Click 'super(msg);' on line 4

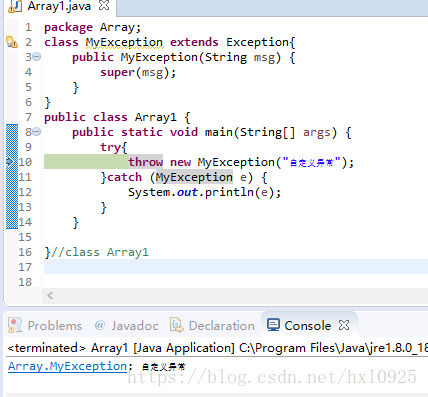(138, 72)
